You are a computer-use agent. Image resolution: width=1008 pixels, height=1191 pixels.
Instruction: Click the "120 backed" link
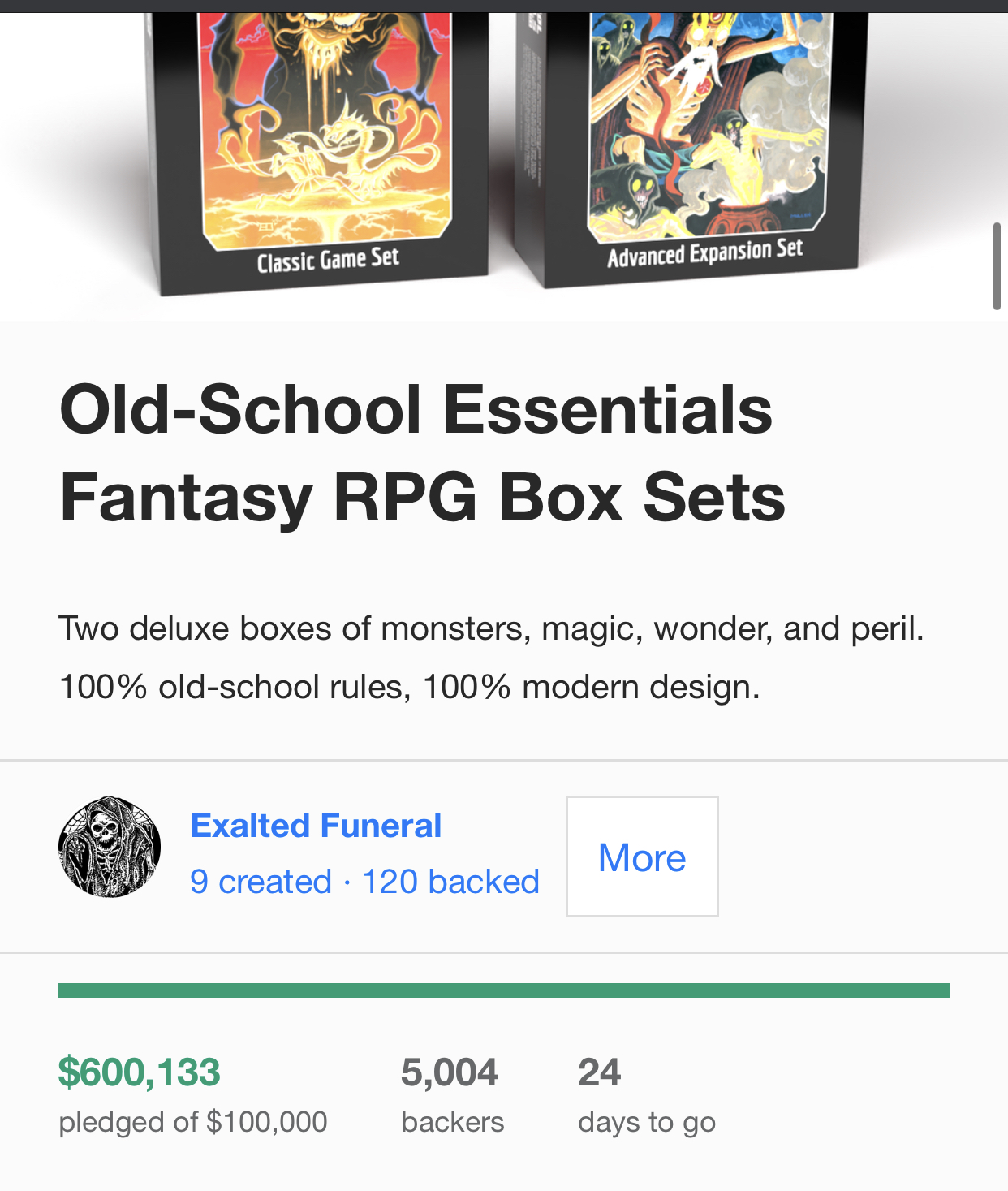450,882
